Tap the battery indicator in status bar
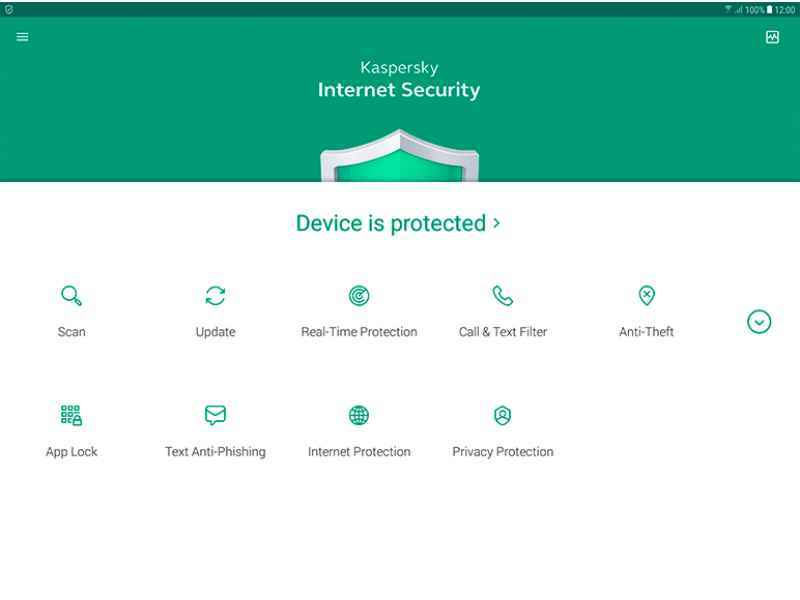The image size is (800, 600). (769, 9)
